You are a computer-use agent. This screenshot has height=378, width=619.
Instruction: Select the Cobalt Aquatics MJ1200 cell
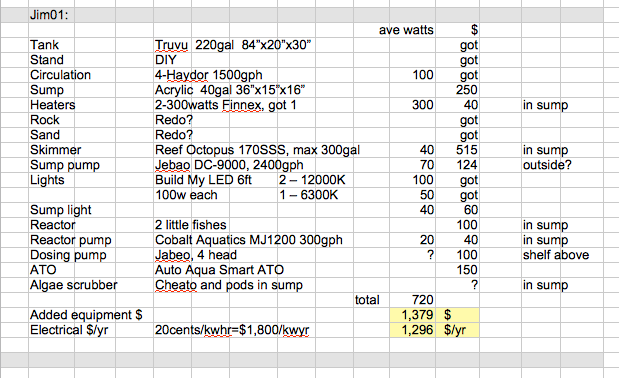tap(249, 240)
